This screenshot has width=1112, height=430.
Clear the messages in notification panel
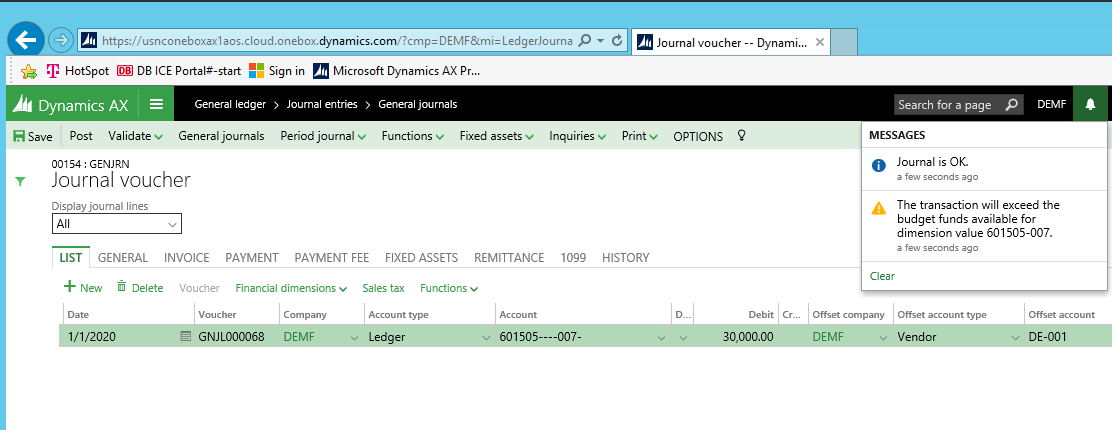point(882,276)
